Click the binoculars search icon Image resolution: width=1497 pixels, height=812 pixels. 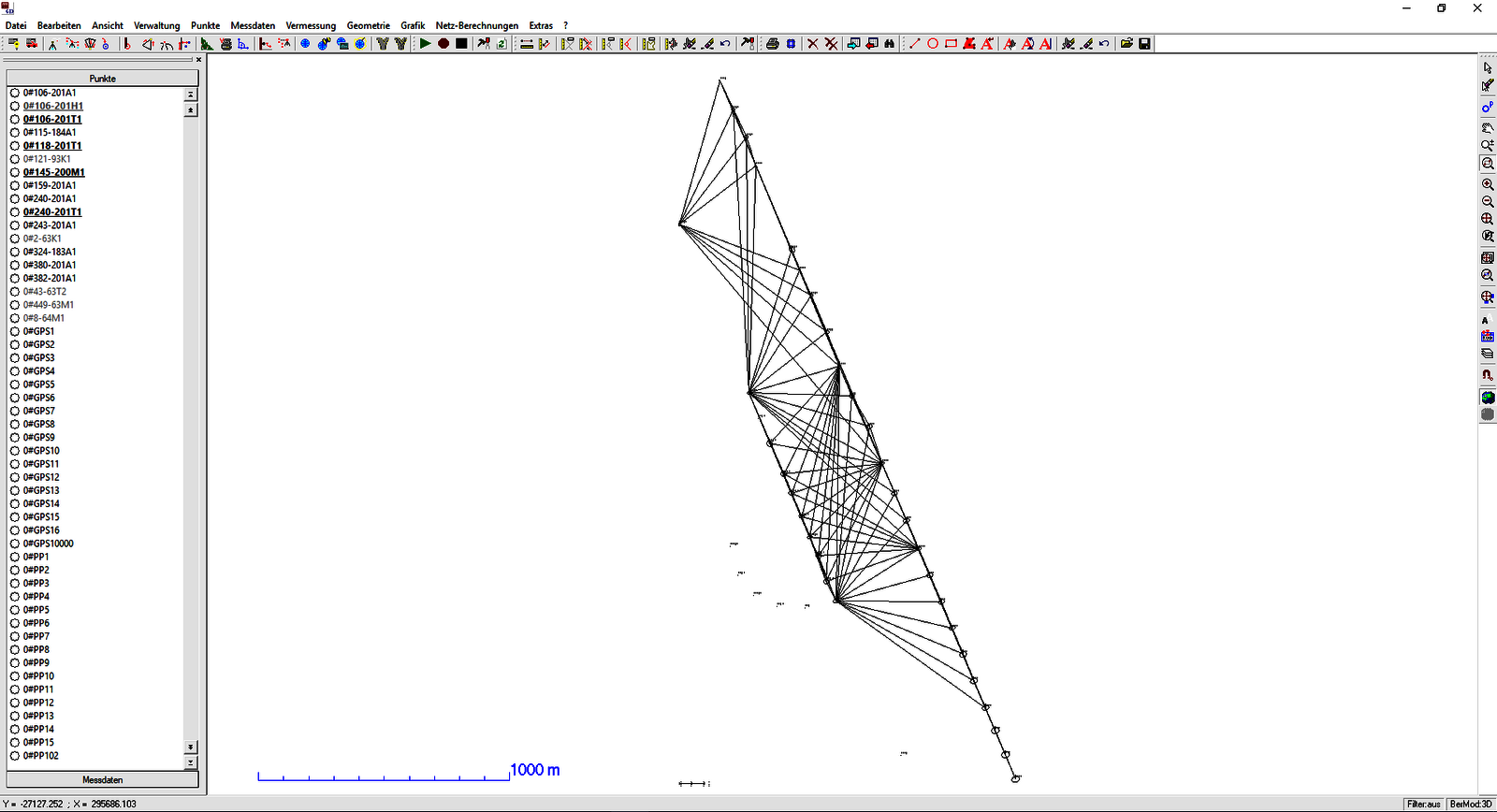point(889,44)
